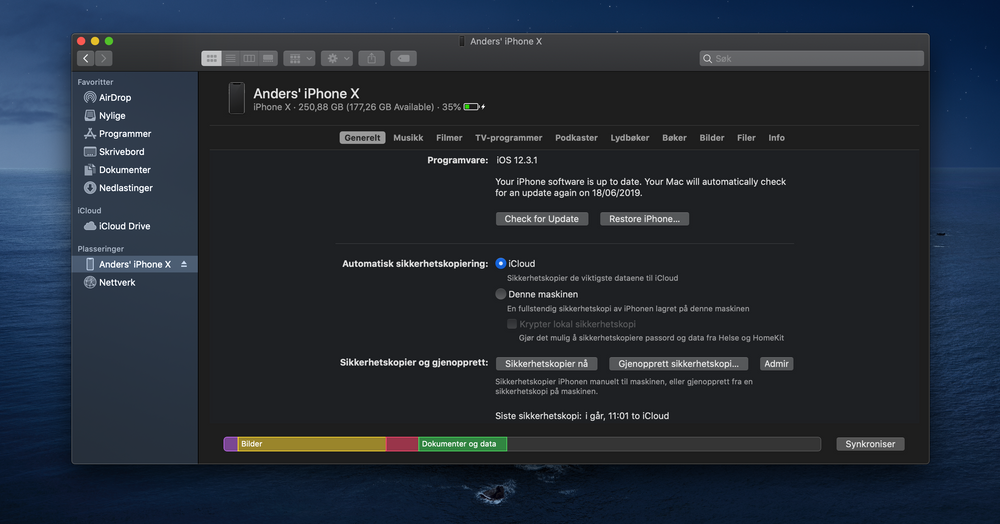Switch to the Bøker tab
This screenshot has width=1000, height=524.
pyautogui.click(x=674, y=138)
